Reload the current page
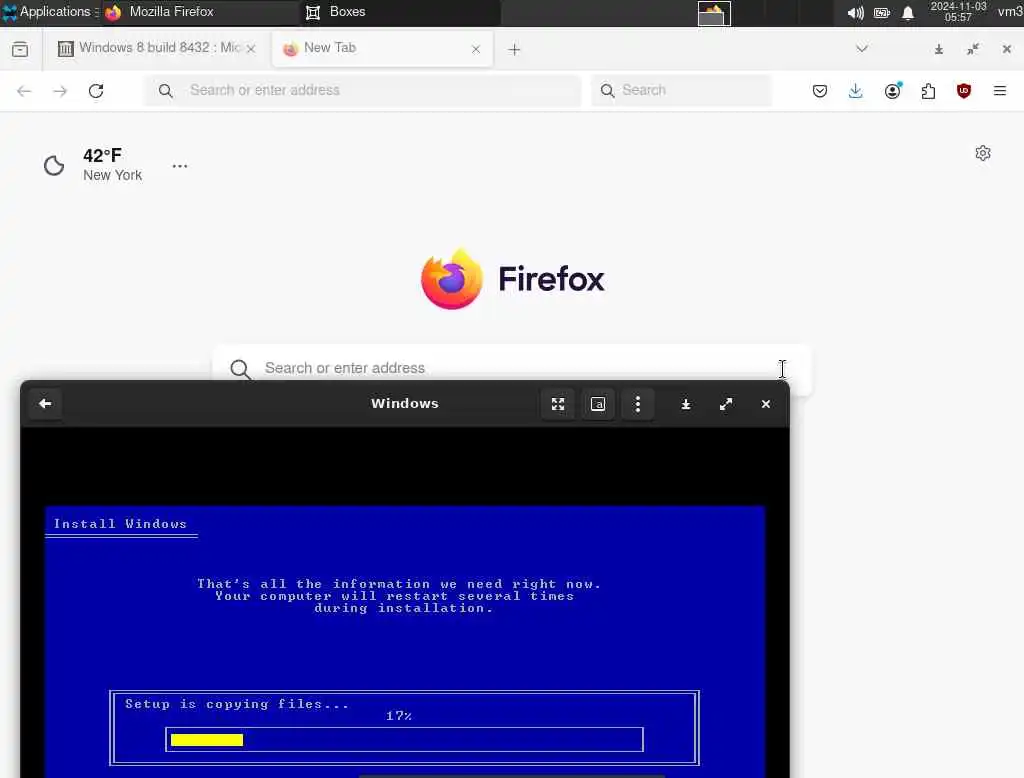 pos(96,91)
